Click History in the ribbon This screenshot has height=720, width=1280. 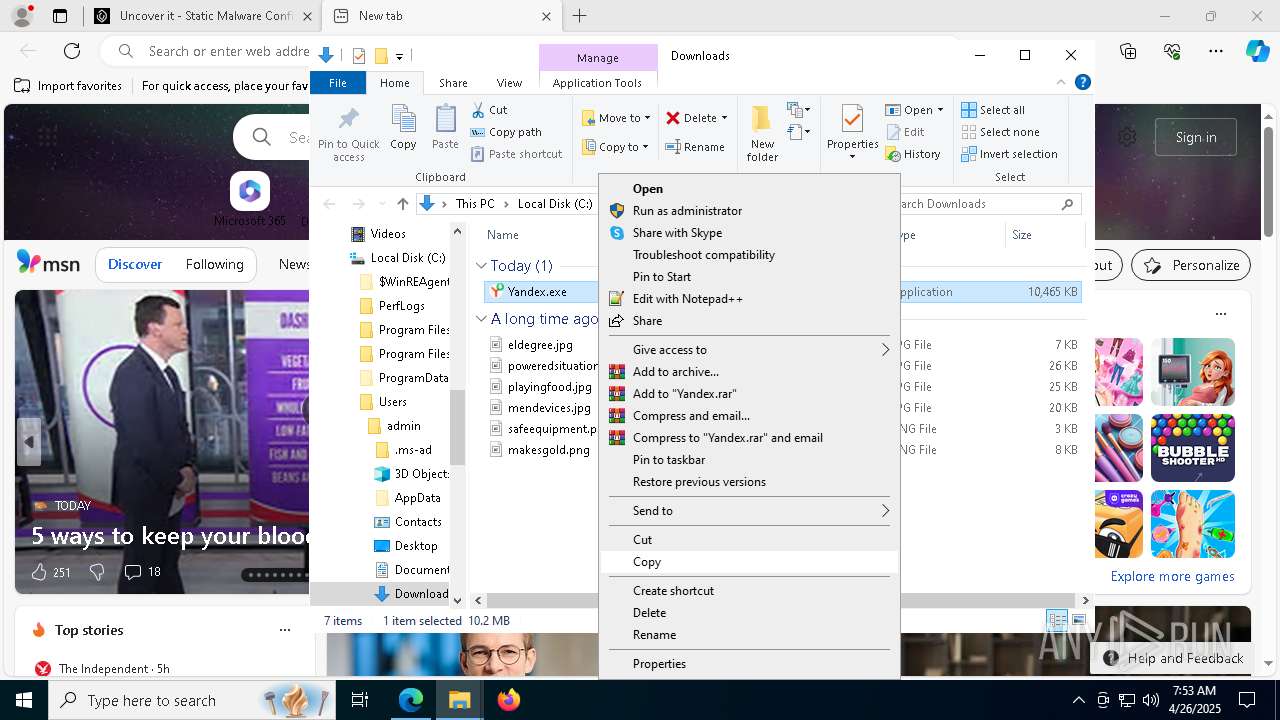pos(913,154)
